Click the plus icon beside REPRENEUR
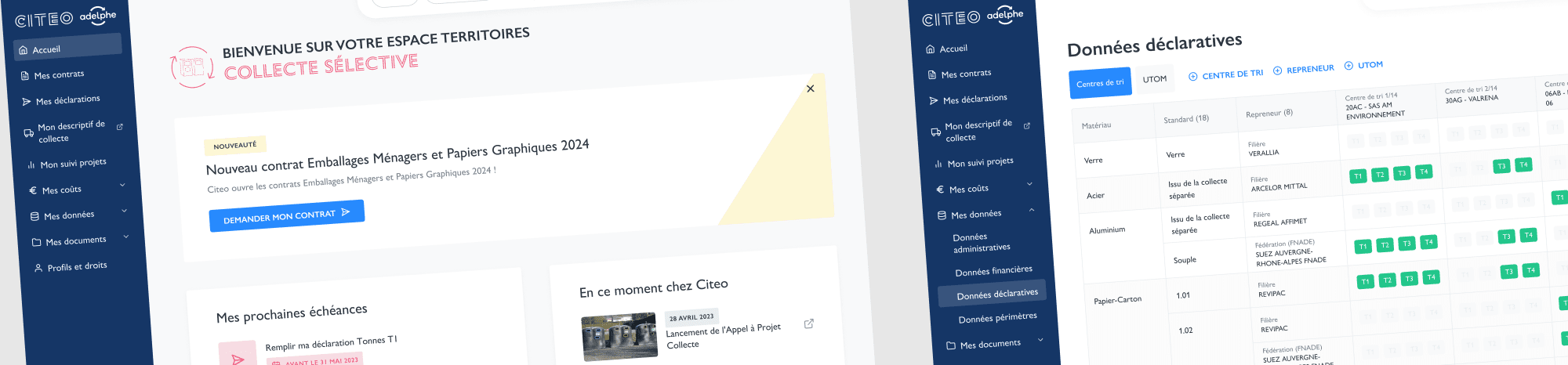Screen dimensions: 1568x365 point(1277,70)
